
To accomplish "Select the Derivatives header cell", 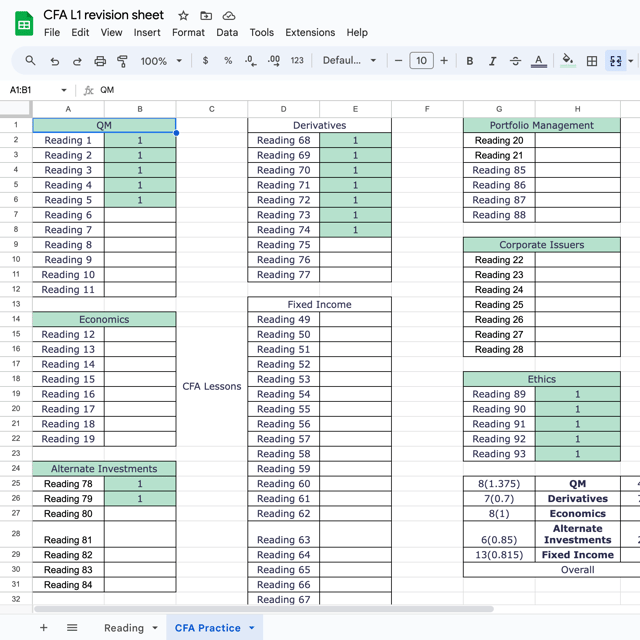I will click(x=319, y=125).
